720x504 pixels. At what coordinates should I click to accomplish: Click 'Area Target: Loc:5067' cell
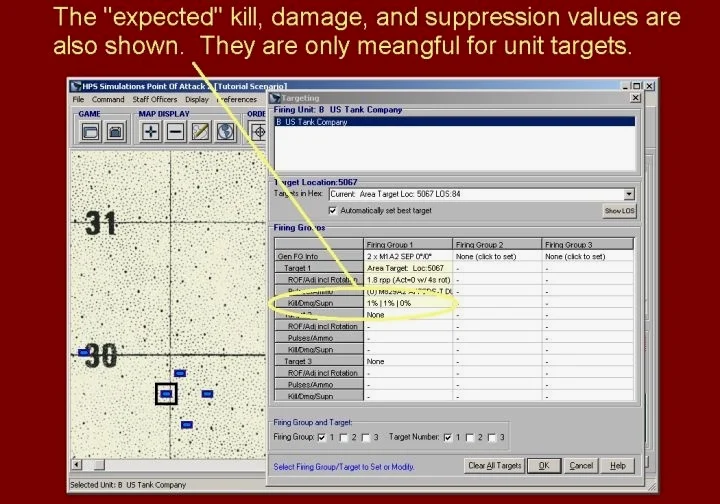[x=408, y=268]
